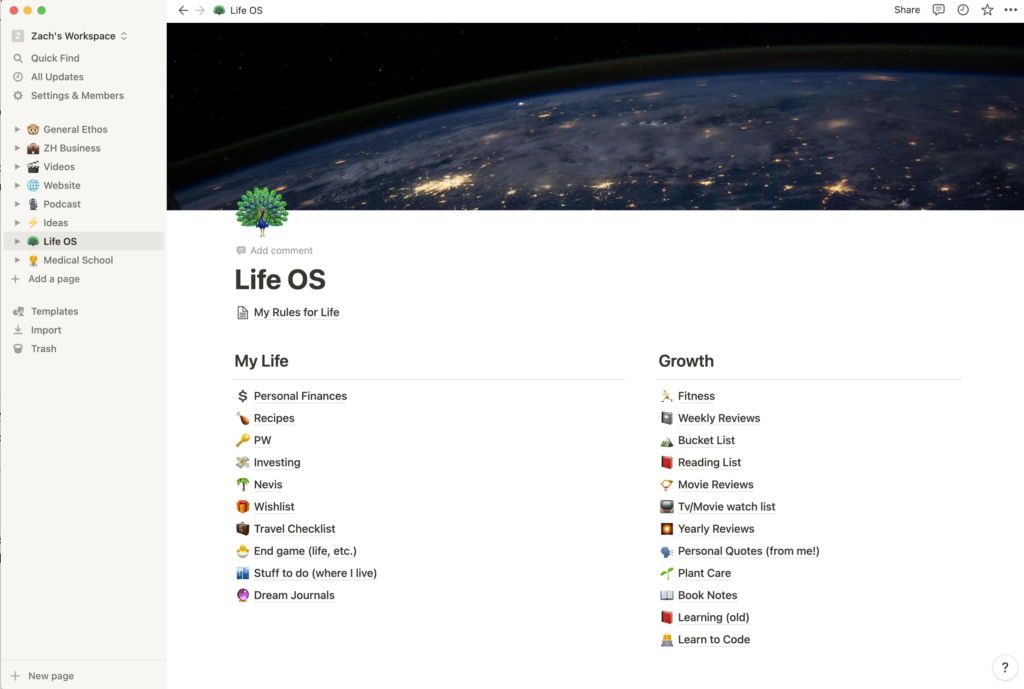Open page history clock icon
The width and height of the screenshot is (1024, 689).
point(963,10)
